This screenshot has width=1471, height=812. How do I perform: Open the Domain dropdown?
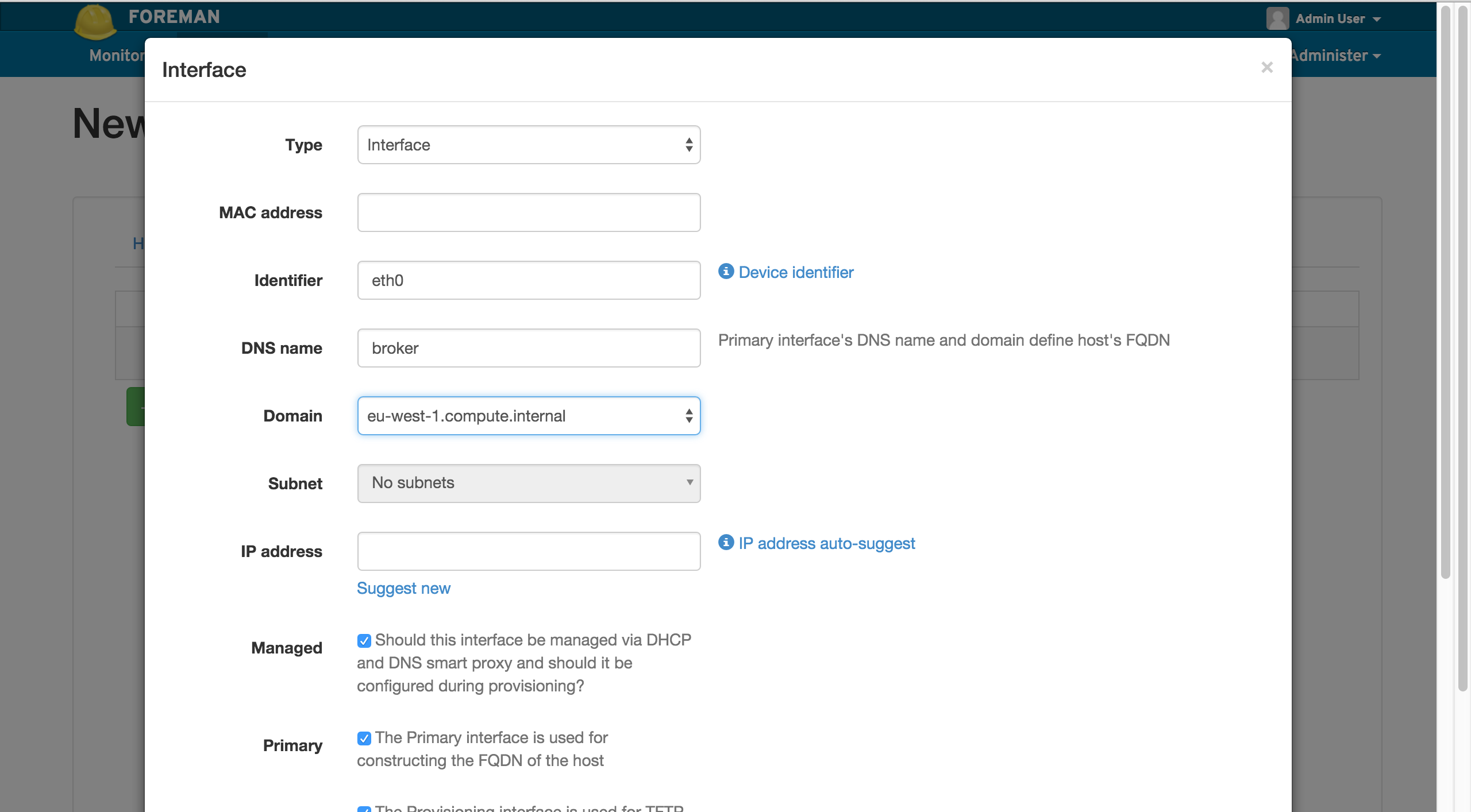tap(529, 416)
